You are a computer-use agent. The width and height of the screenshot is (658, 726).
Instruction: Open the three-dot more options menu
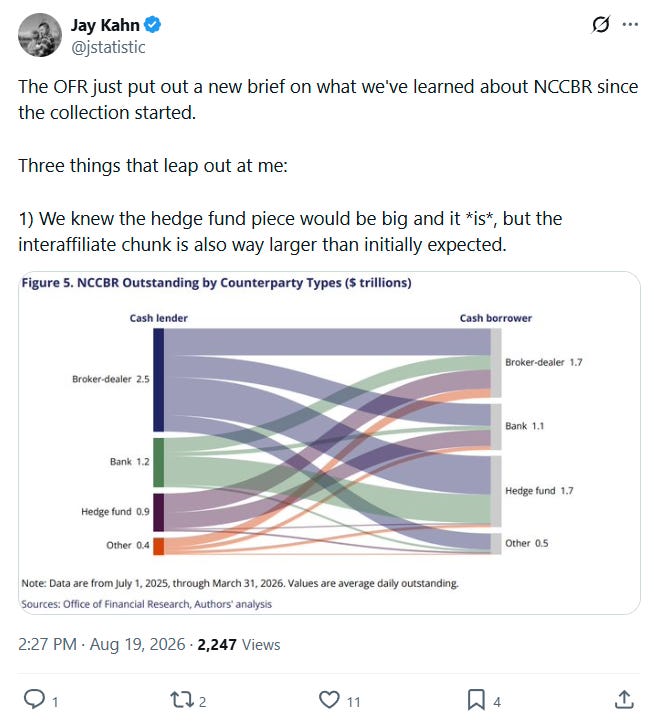click(630, 24)
